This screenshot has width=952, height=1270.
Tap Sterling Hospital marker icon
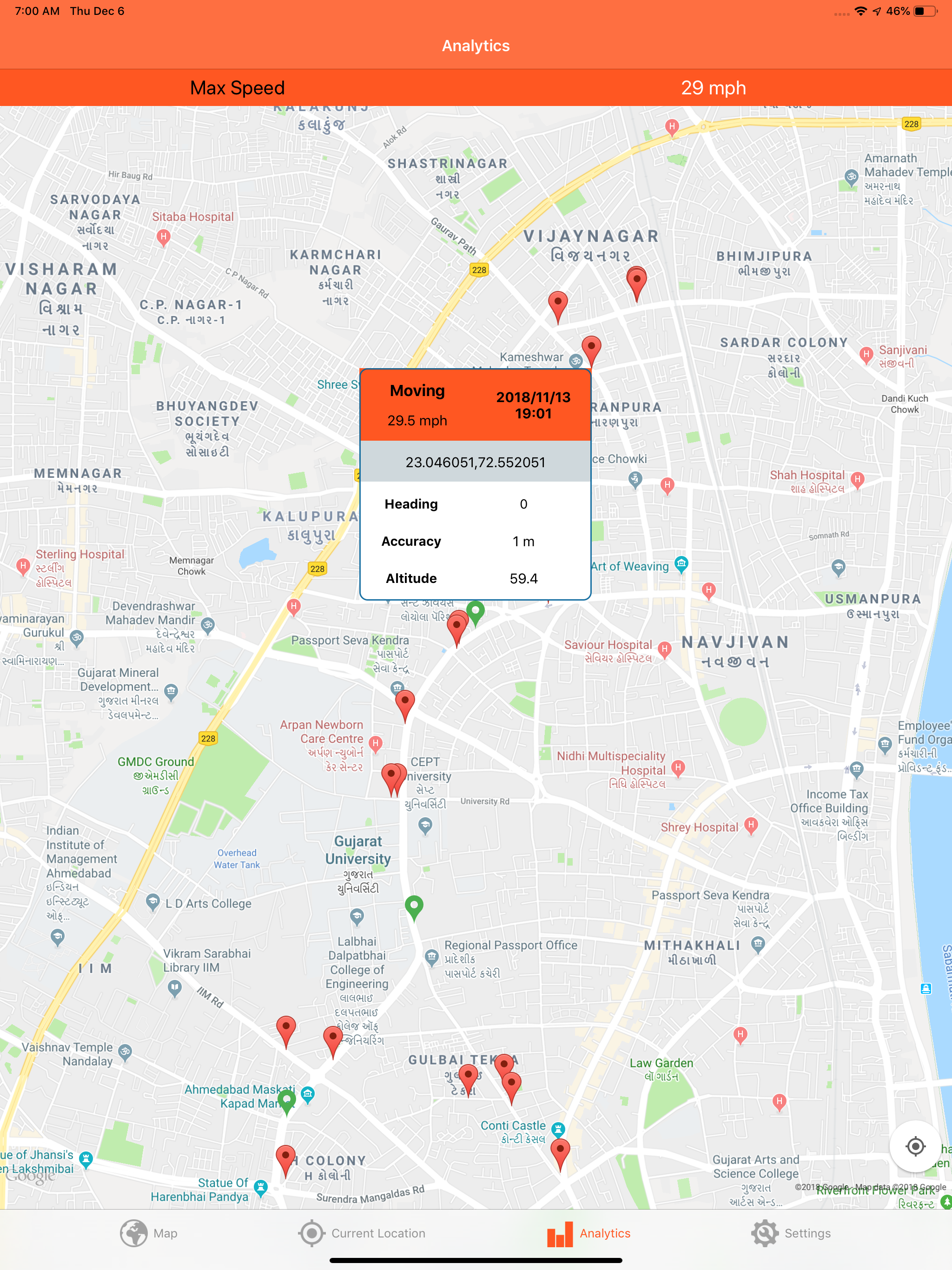click(x=22, y=566)
